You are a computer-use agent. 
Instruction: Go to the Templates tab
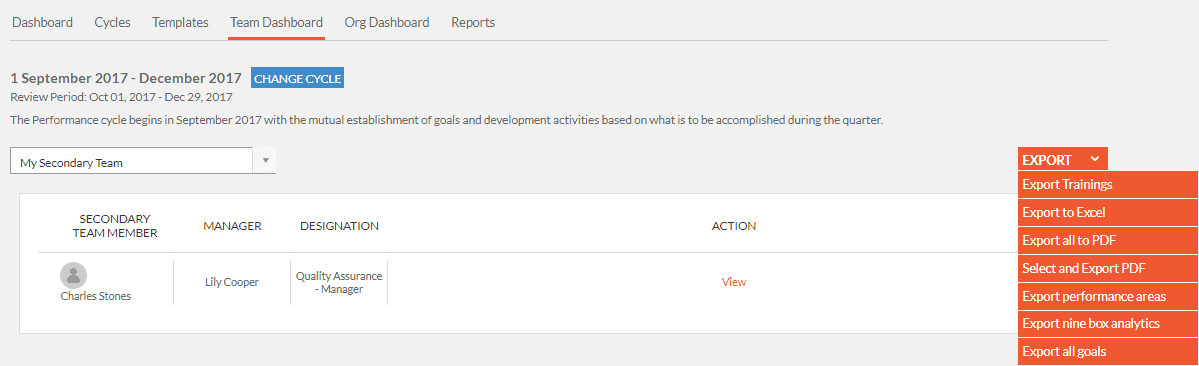point(180,22)
